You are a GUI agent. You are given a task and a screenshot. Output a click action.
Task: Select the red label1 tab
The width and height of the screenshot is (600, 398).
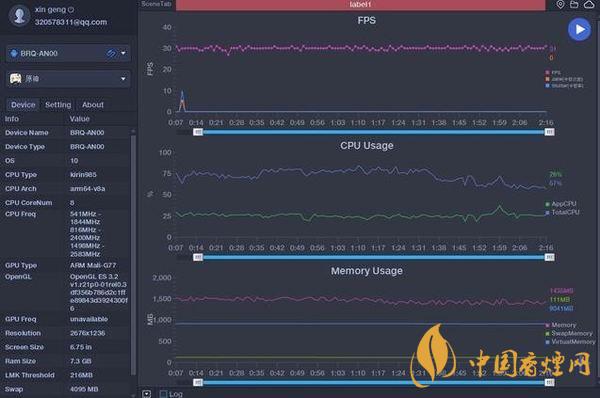(360, 5)
